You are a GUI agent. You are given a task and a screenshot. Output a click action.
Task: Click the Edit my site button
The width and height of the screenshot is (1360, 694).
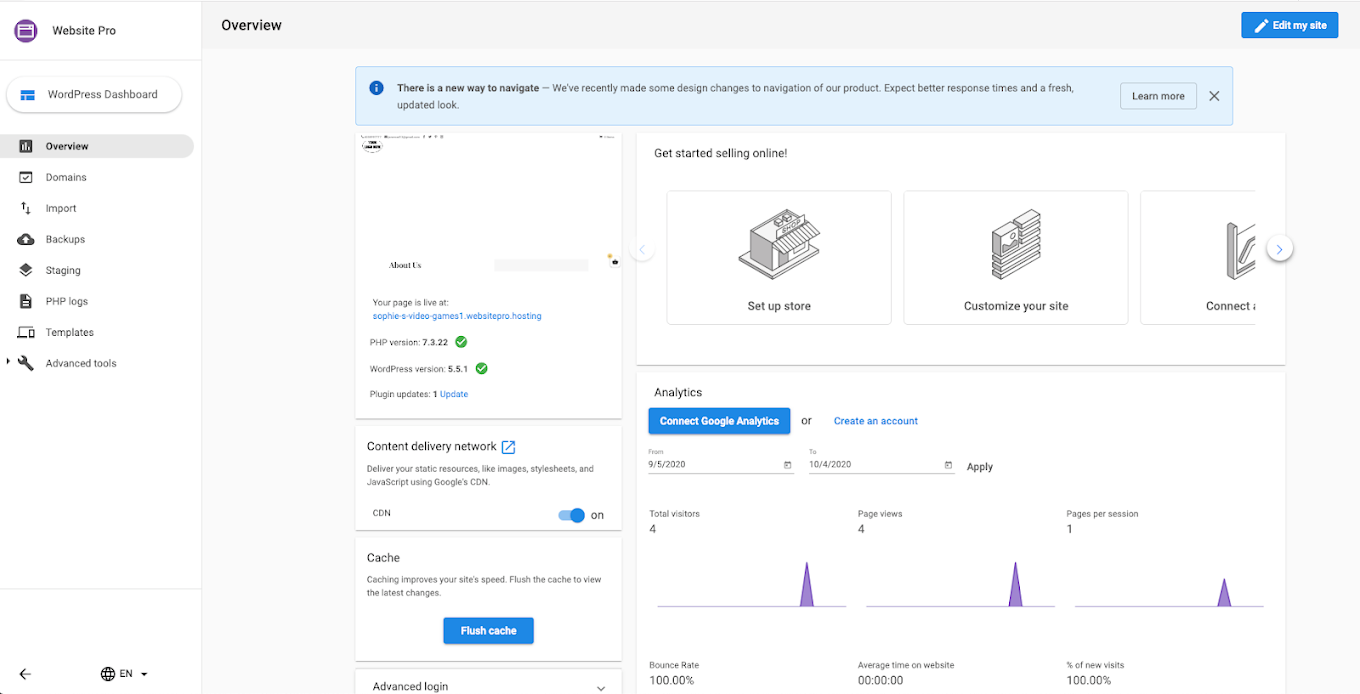[x=1289, y=26]
